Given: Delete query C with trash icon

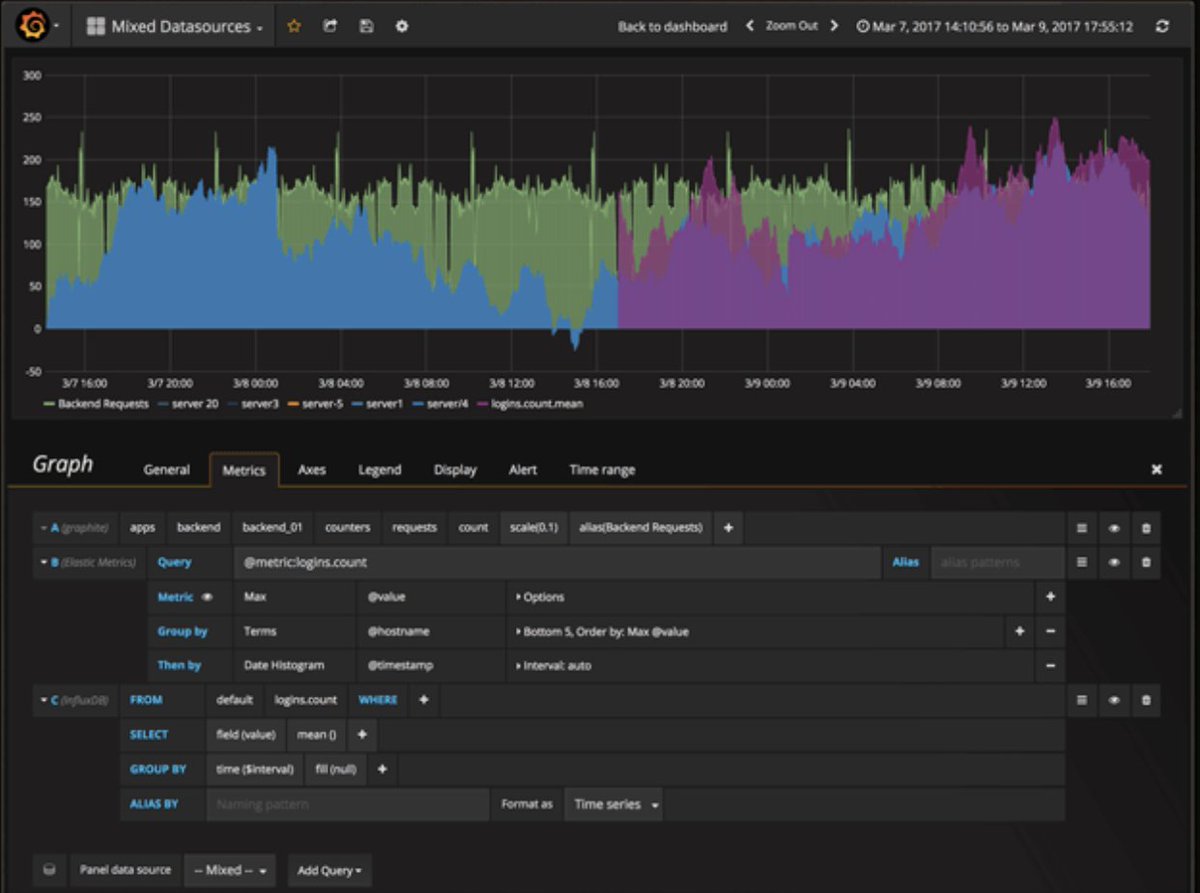Looking at the screenshot, I should click(x=1146, y=700).
